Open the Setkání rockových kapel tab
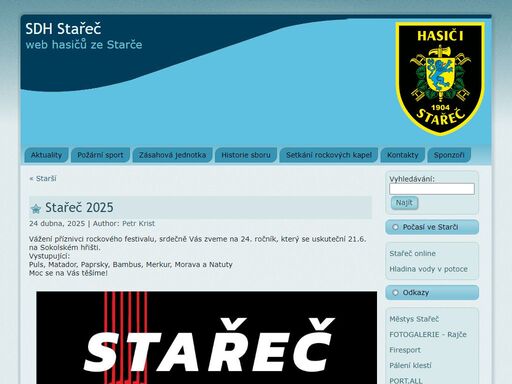512x384 pixels. pos(329,155)
